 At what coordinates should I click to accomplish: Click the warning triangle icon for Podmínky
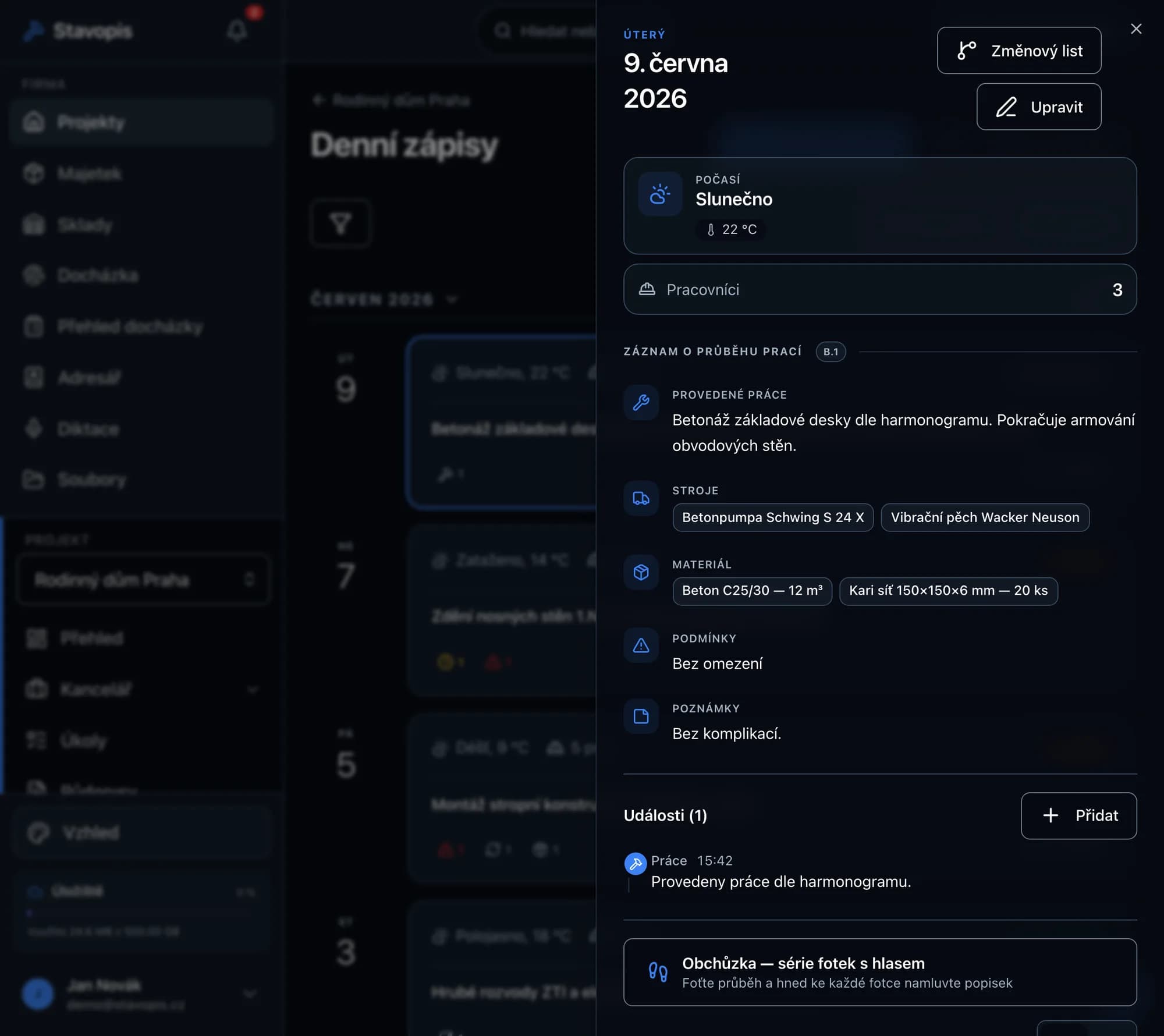641,645
